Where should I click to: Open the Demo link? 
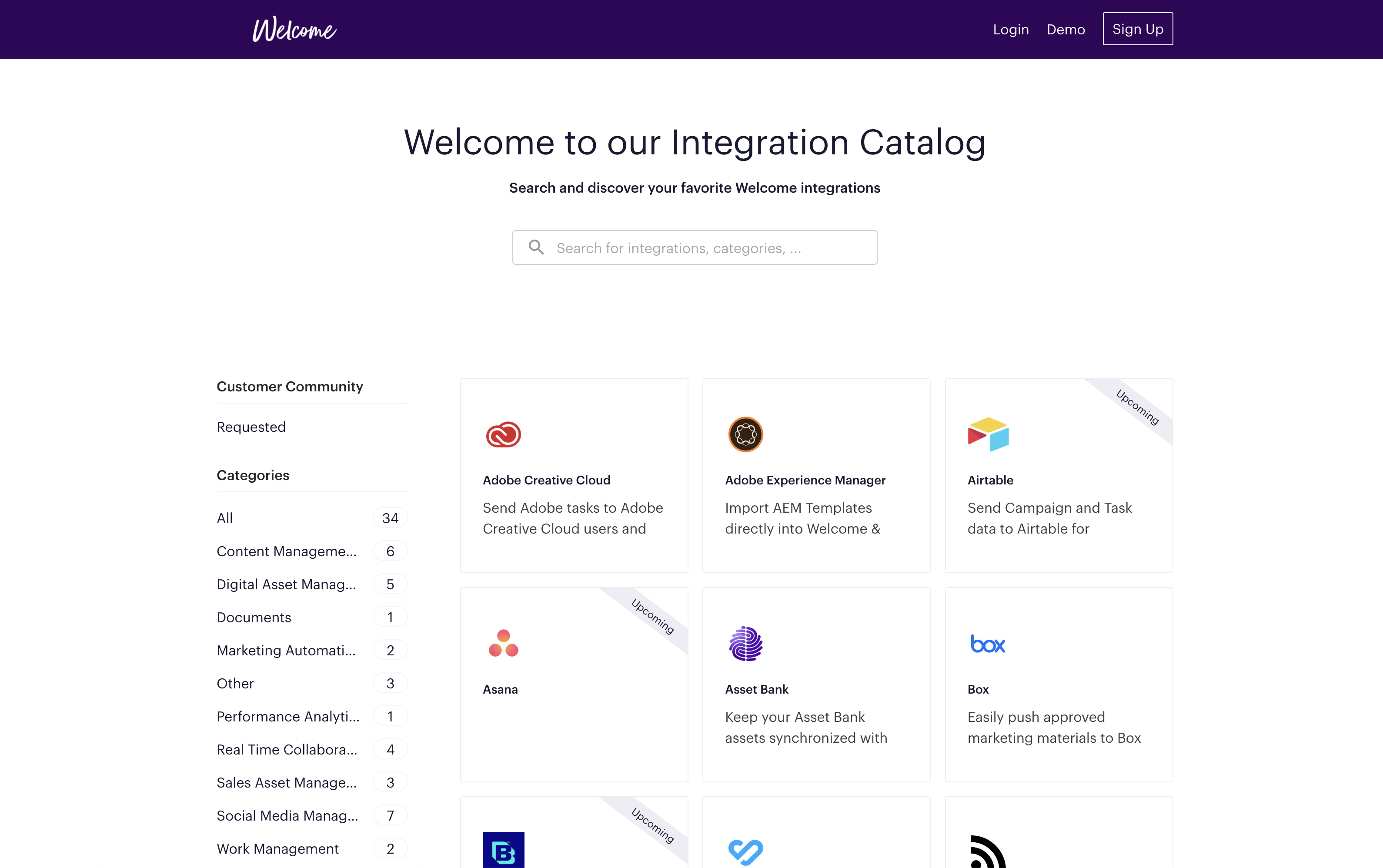[x=1066, y=29]
